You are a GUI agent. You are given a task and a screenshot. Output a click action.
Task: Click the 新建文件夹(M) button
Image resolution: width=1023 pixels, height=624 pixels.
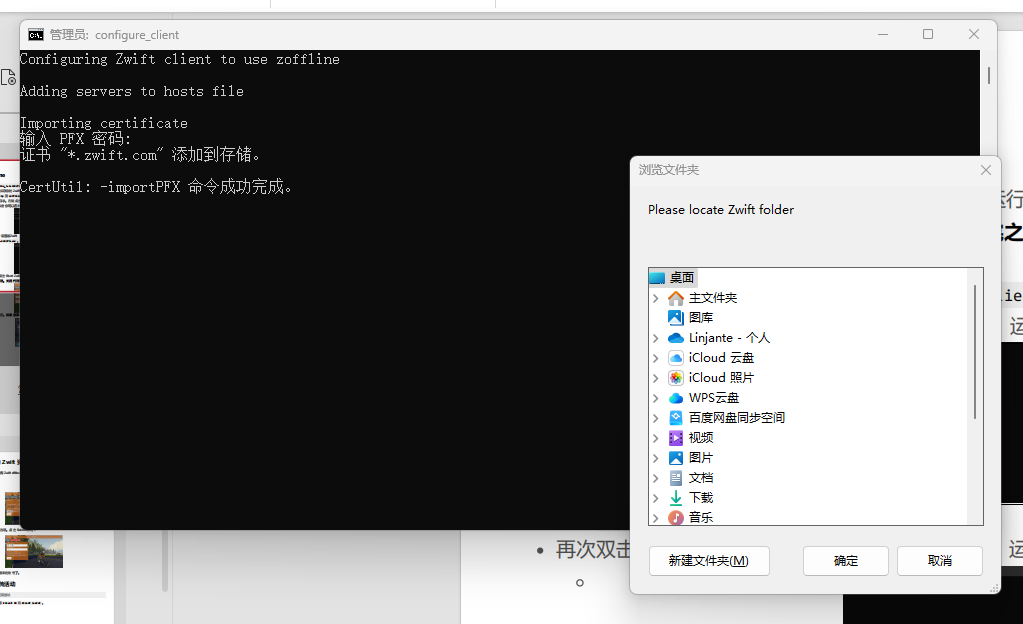(709, 561)
